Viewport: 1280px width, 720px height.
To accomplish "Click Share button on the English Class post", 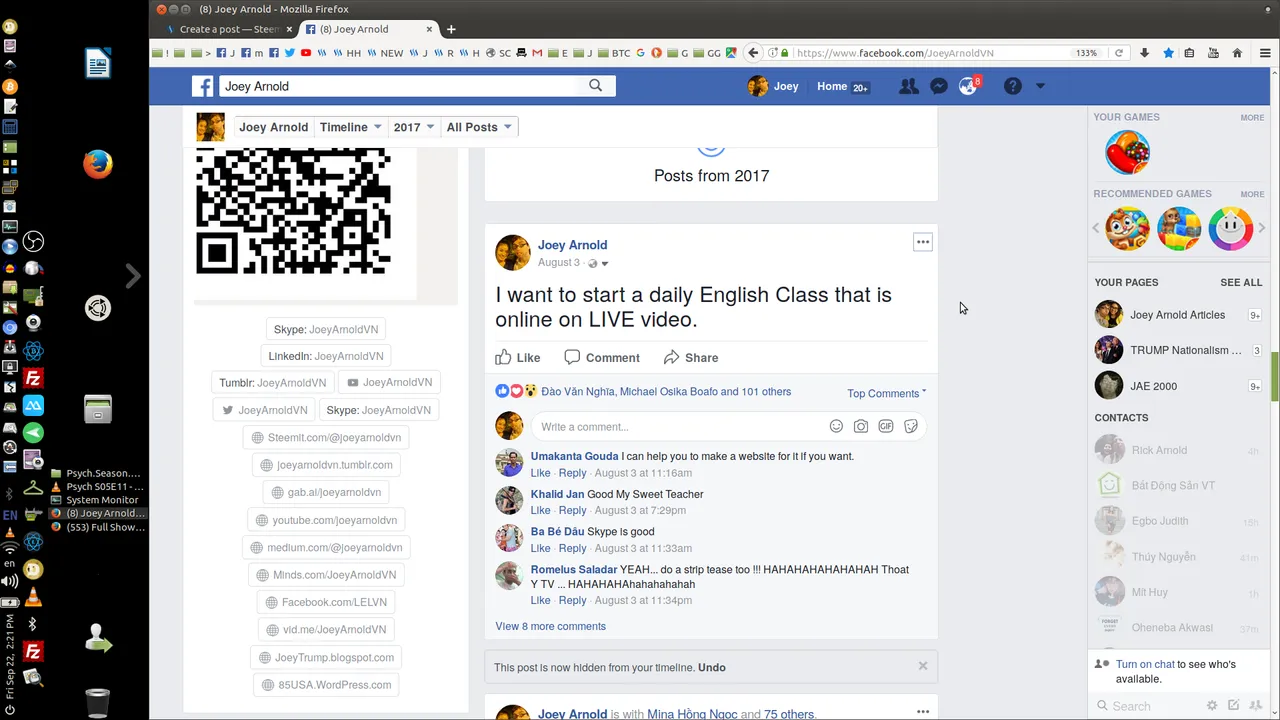I will point(691,357).
